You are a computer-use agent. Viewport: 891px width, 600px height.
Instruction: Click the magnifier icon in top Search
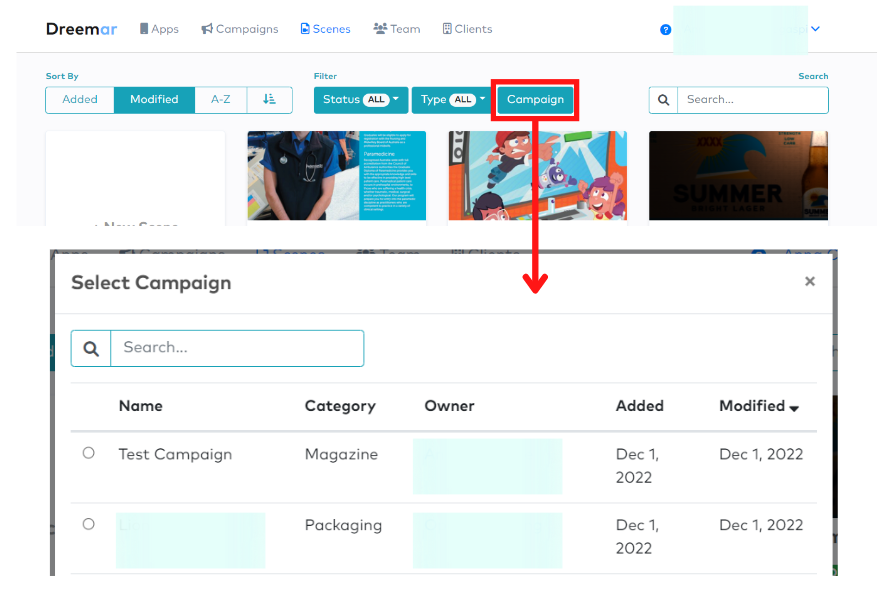click(663, 100)
